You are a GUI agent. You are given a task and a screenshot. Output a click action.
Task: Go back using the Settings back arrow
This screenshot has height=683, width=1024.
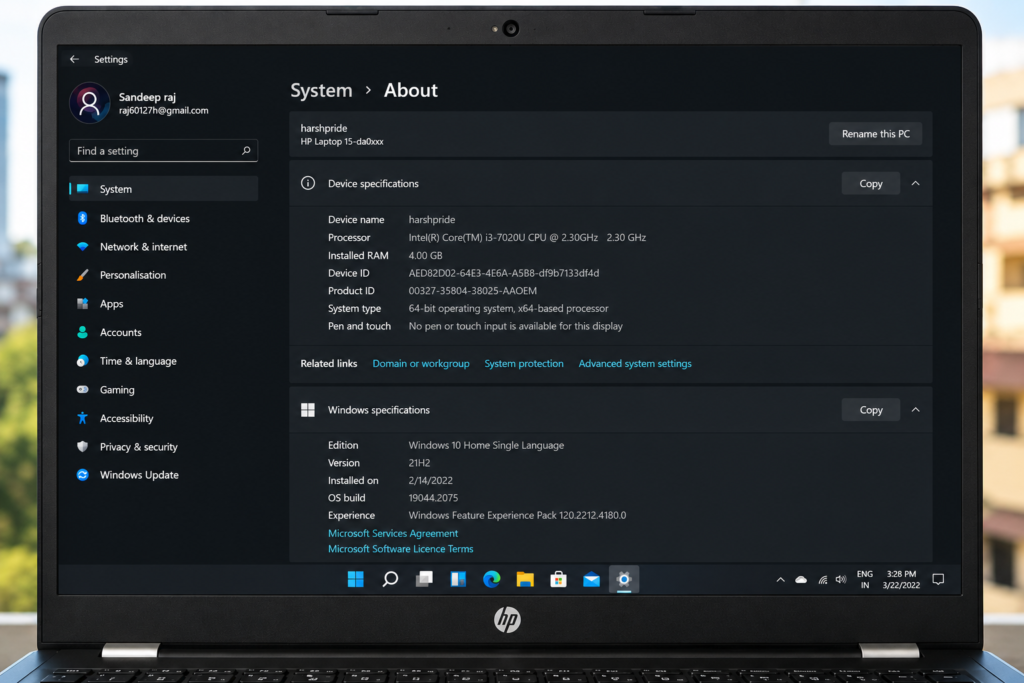(x=74, y=59)
